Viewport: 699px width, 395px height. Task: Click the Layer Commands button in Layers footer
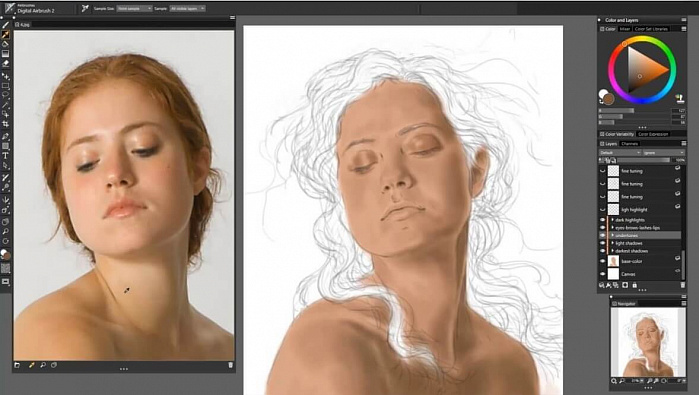[x=601, y=285]
